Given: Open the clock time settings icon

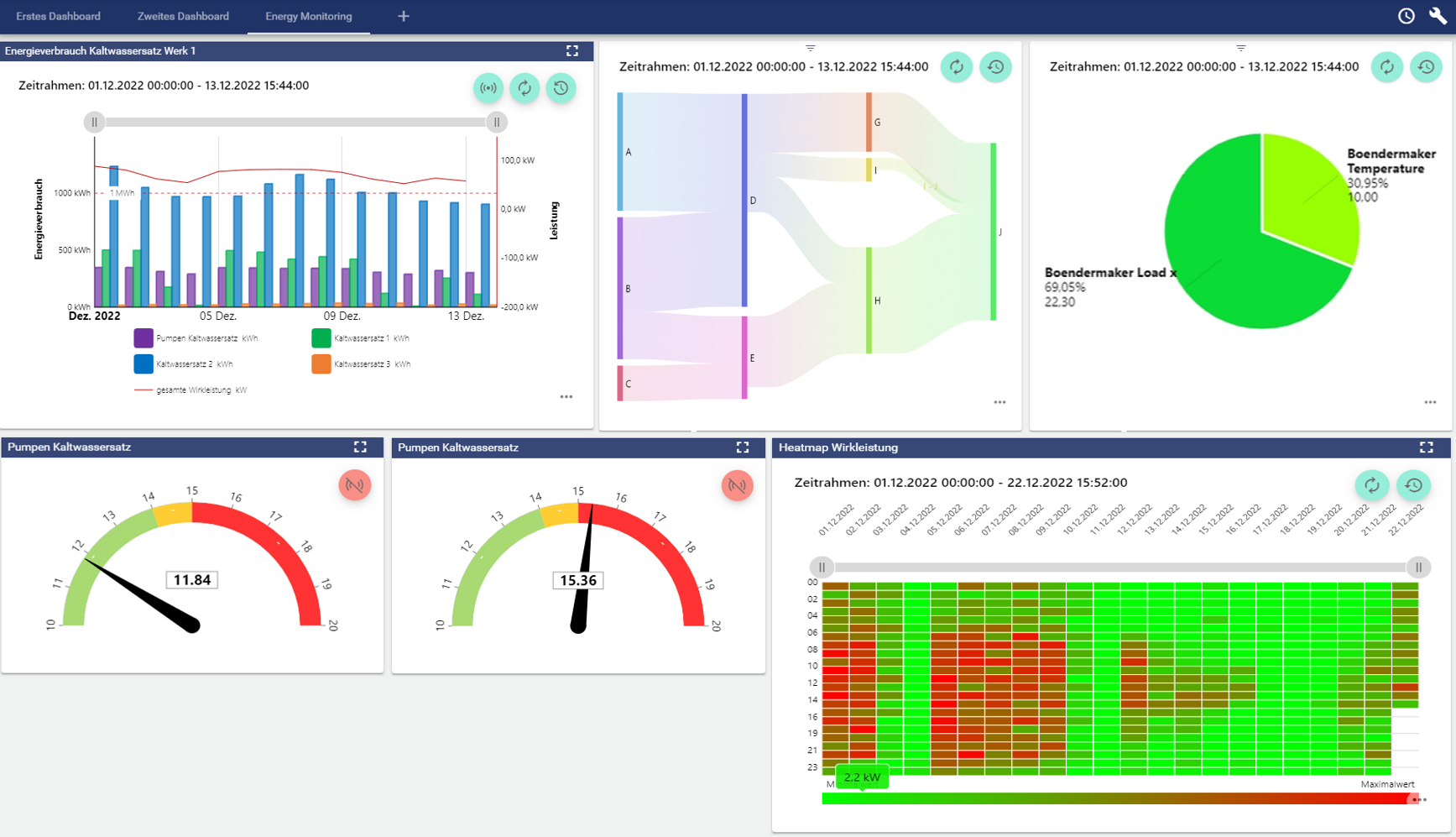Looking at the screenshot, I should 1406,16.
